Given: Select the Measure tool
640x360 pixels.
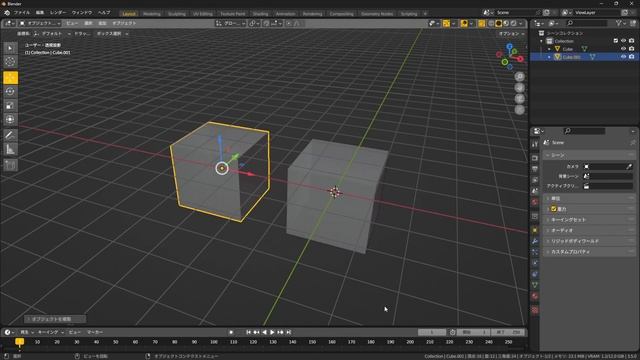Looking at the screenshot, I should tap(10, 149).
